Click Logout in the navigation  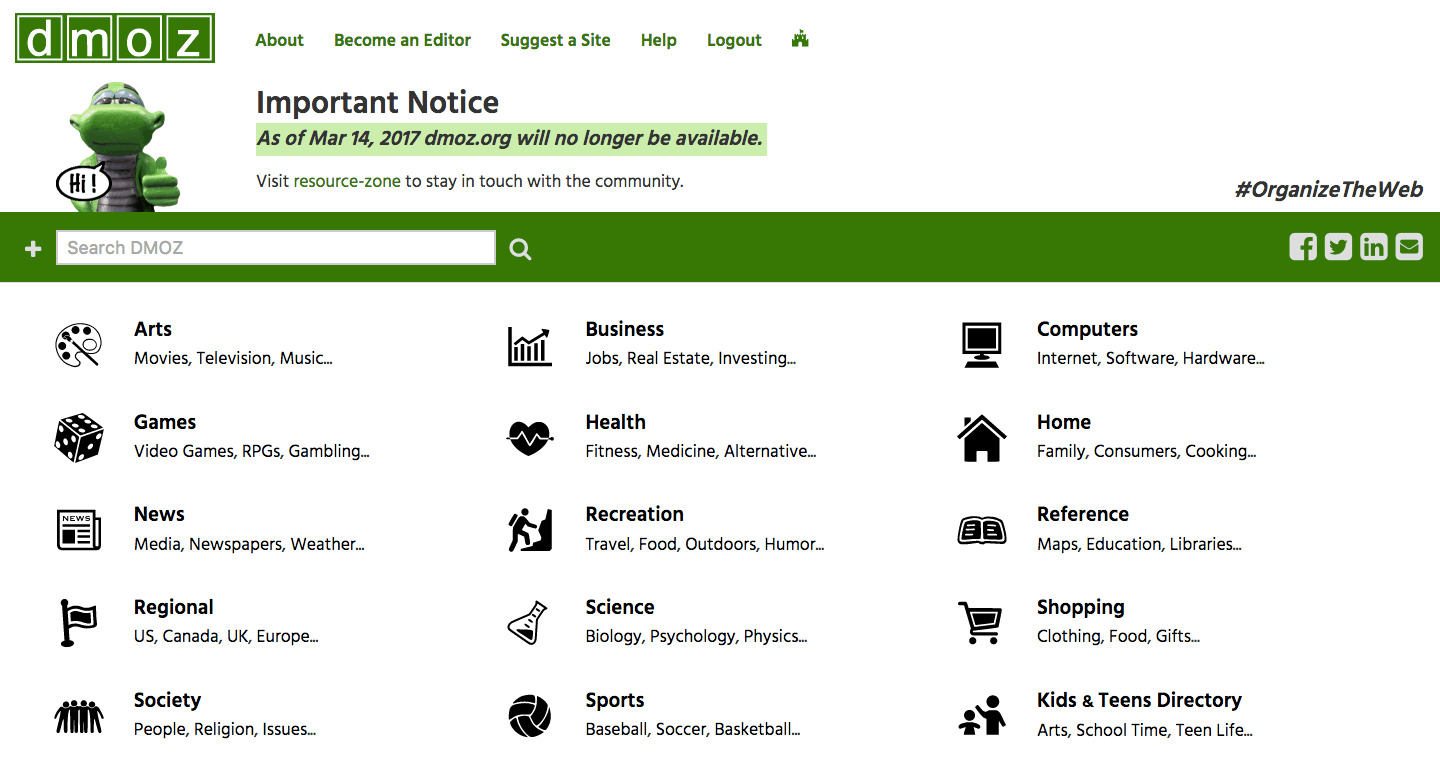[734, 40]
